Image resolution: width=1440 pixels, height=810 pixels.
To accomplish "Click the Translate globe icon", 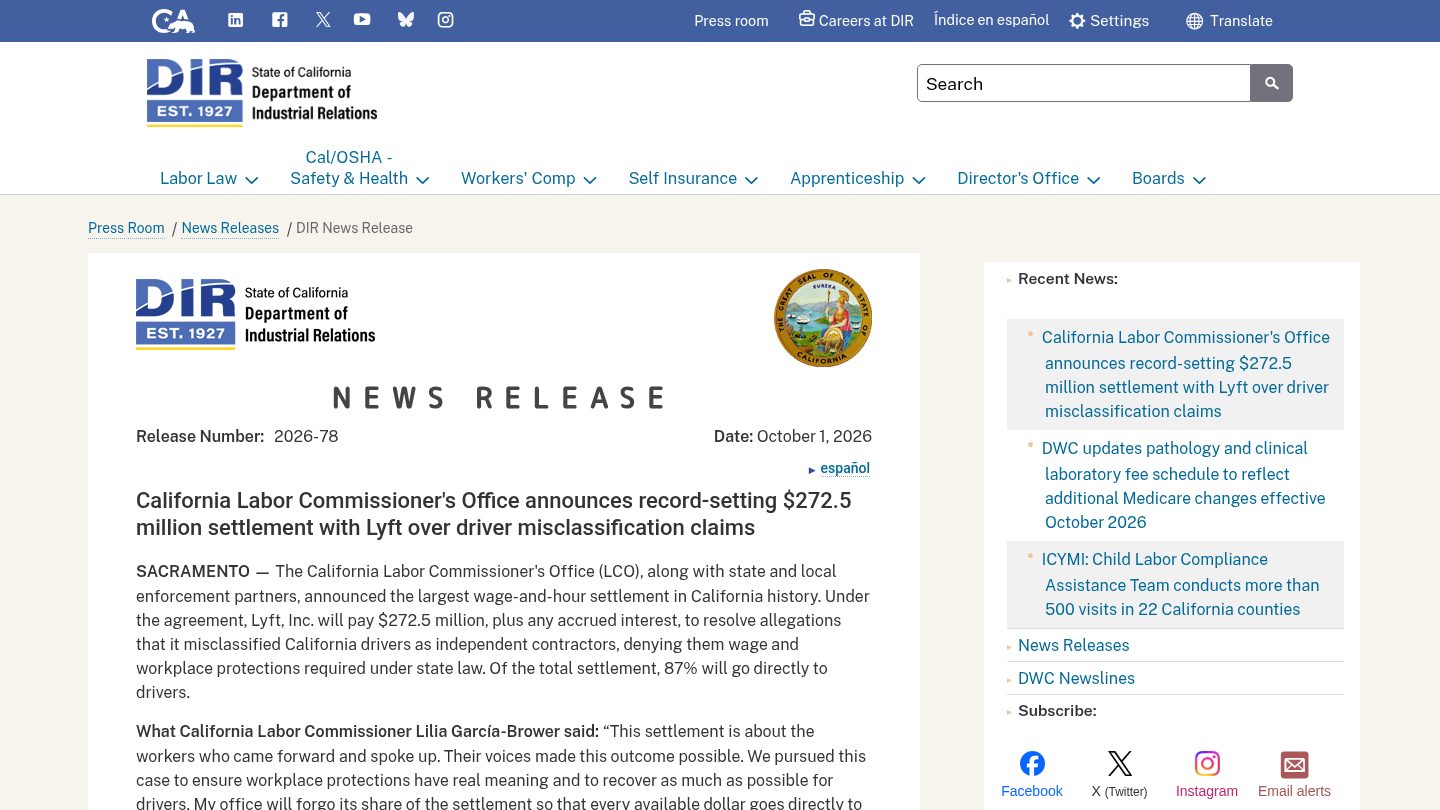I will (x=1194, y=21).
